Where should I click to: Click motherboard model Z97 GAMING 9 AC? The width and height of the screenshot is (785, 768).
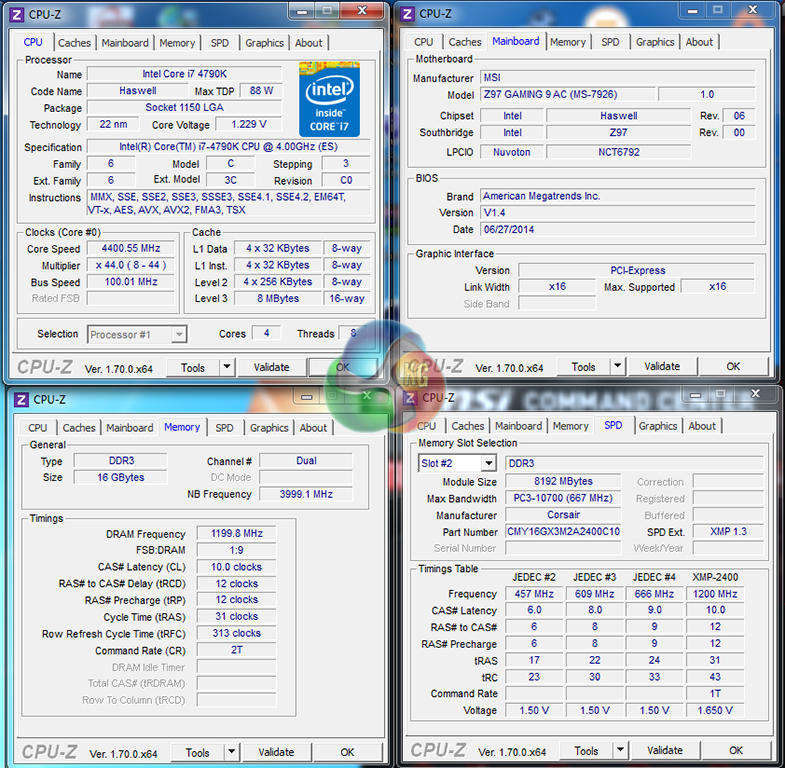(567, 94)
